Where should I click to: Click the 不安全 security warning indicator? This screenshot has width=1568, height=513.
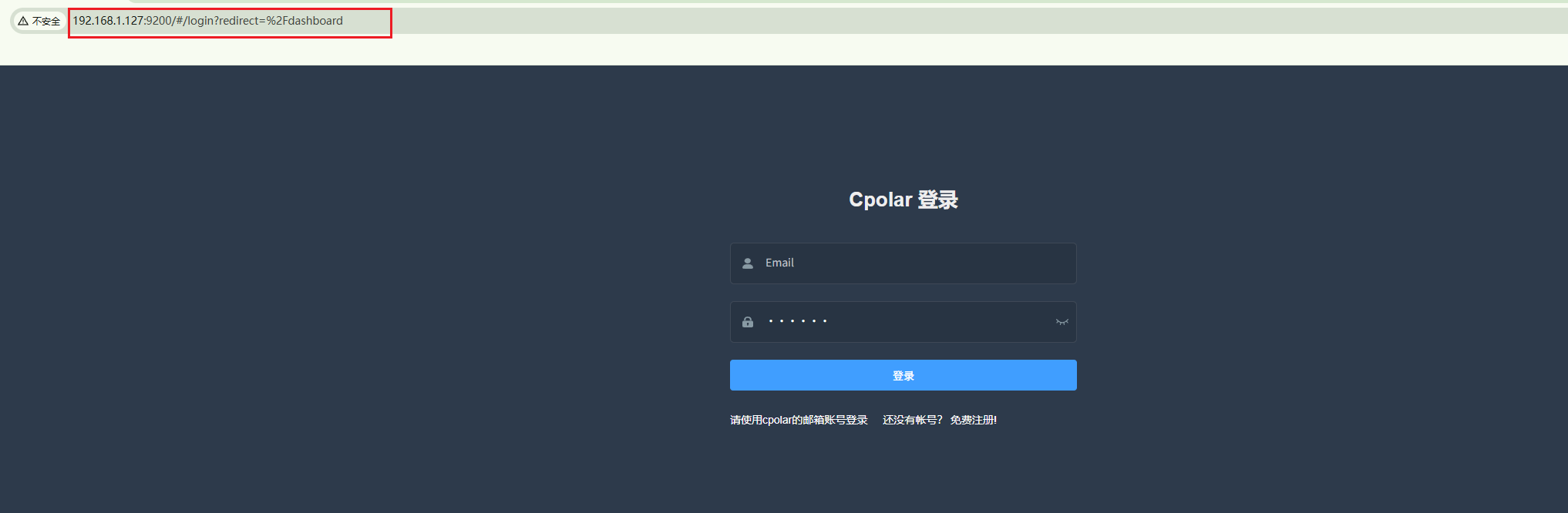39,22
